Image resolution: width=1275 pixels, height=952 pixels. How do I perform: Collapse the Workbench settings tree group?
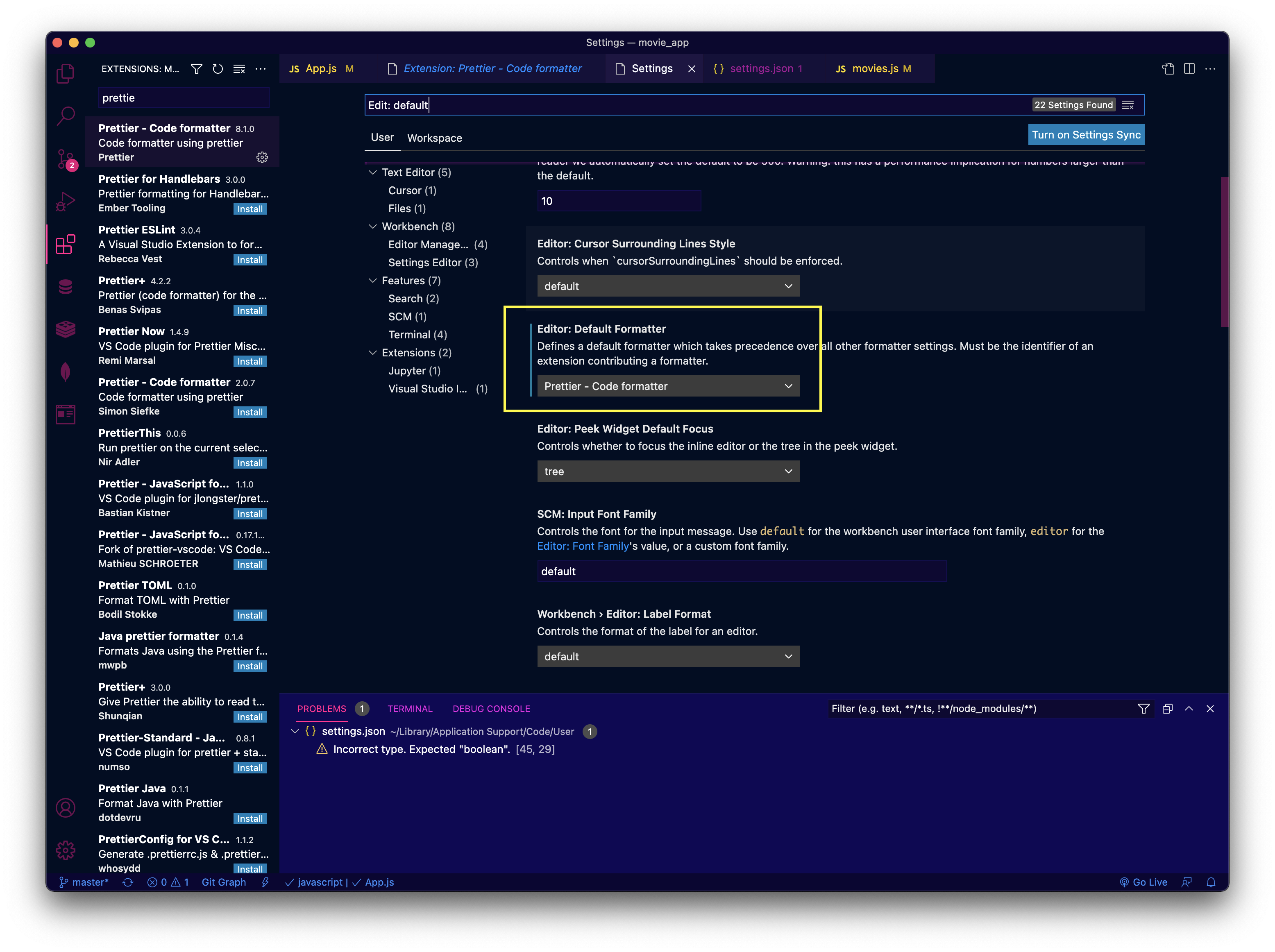pyautogui.click(x=372, y=227)
